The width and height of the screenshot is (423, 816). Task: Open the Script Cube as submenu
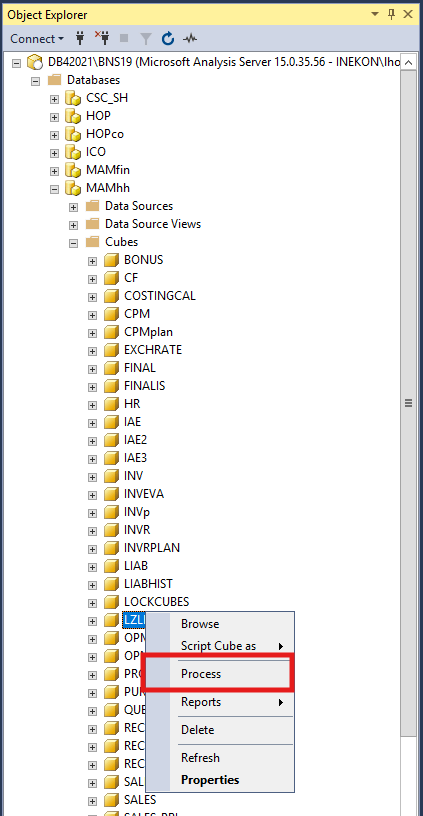[x=219, y=646]
